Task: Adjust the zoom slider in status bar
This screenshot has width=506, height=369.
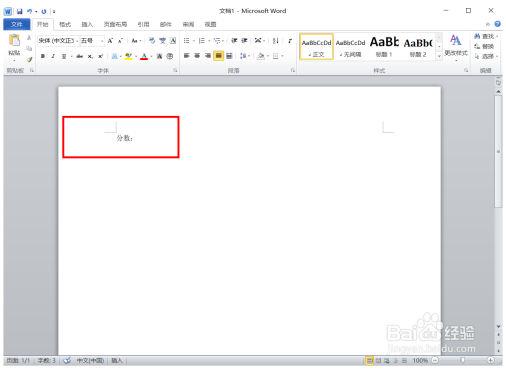Action: [463, 360]
